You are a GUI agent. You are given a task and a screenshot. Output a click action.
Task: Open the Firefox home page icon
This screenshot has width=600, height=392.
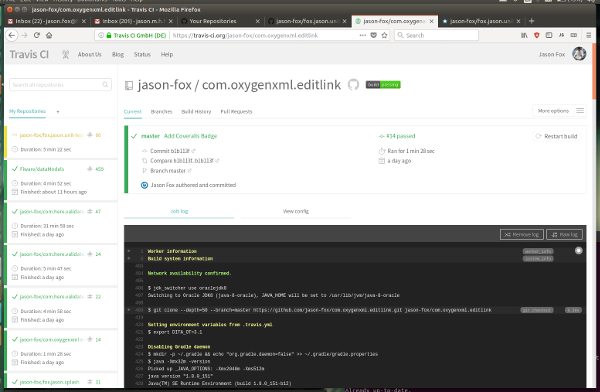49,35
